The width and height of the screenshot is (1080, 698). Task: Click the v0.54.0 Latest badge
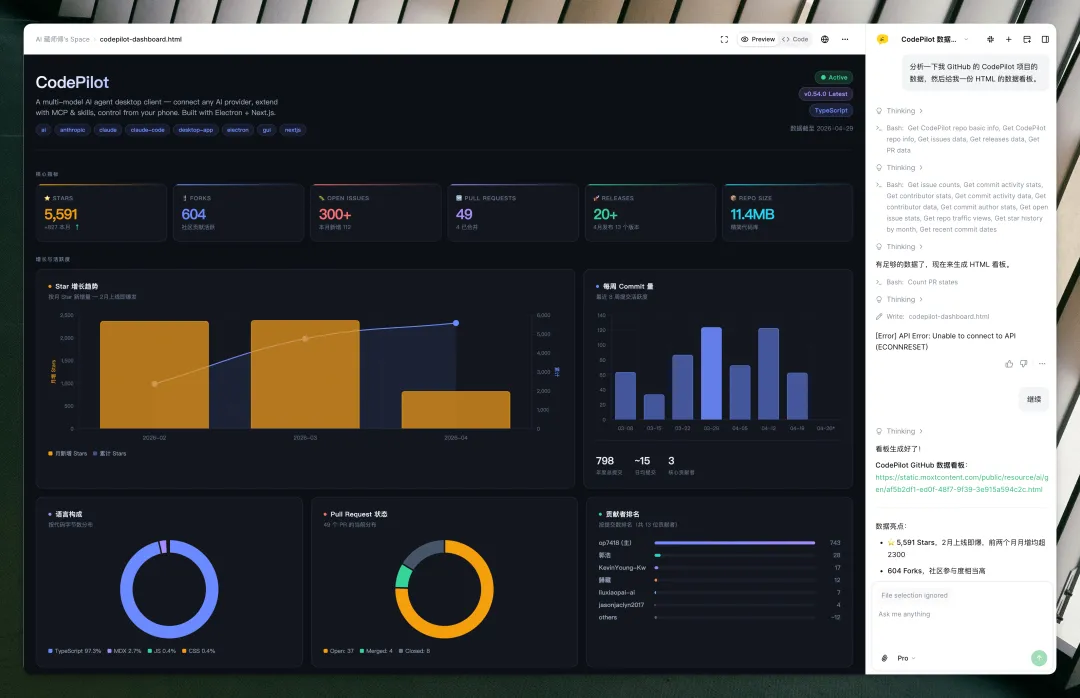click(x=825, y=94)
